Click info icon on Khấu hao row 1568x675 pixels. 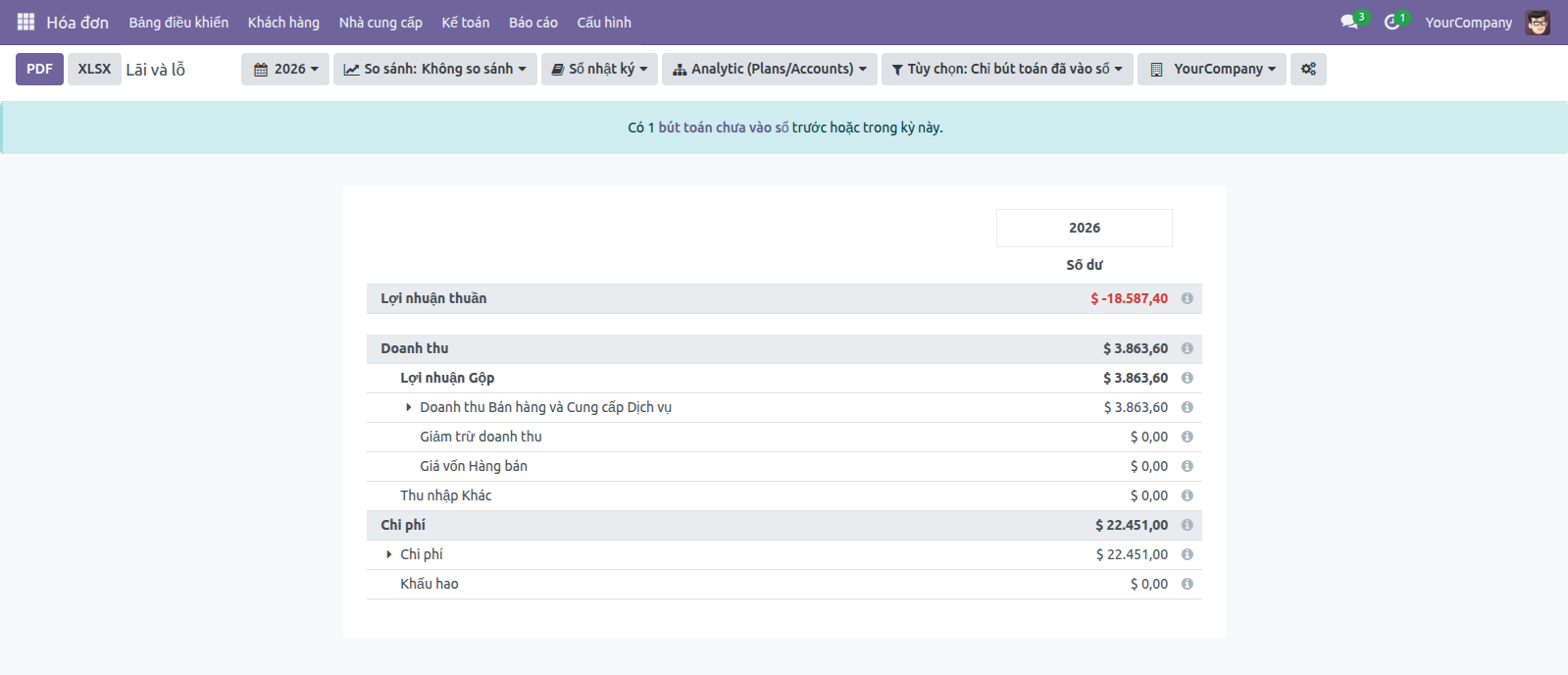pyautogui.click(x=1187, y=584)
